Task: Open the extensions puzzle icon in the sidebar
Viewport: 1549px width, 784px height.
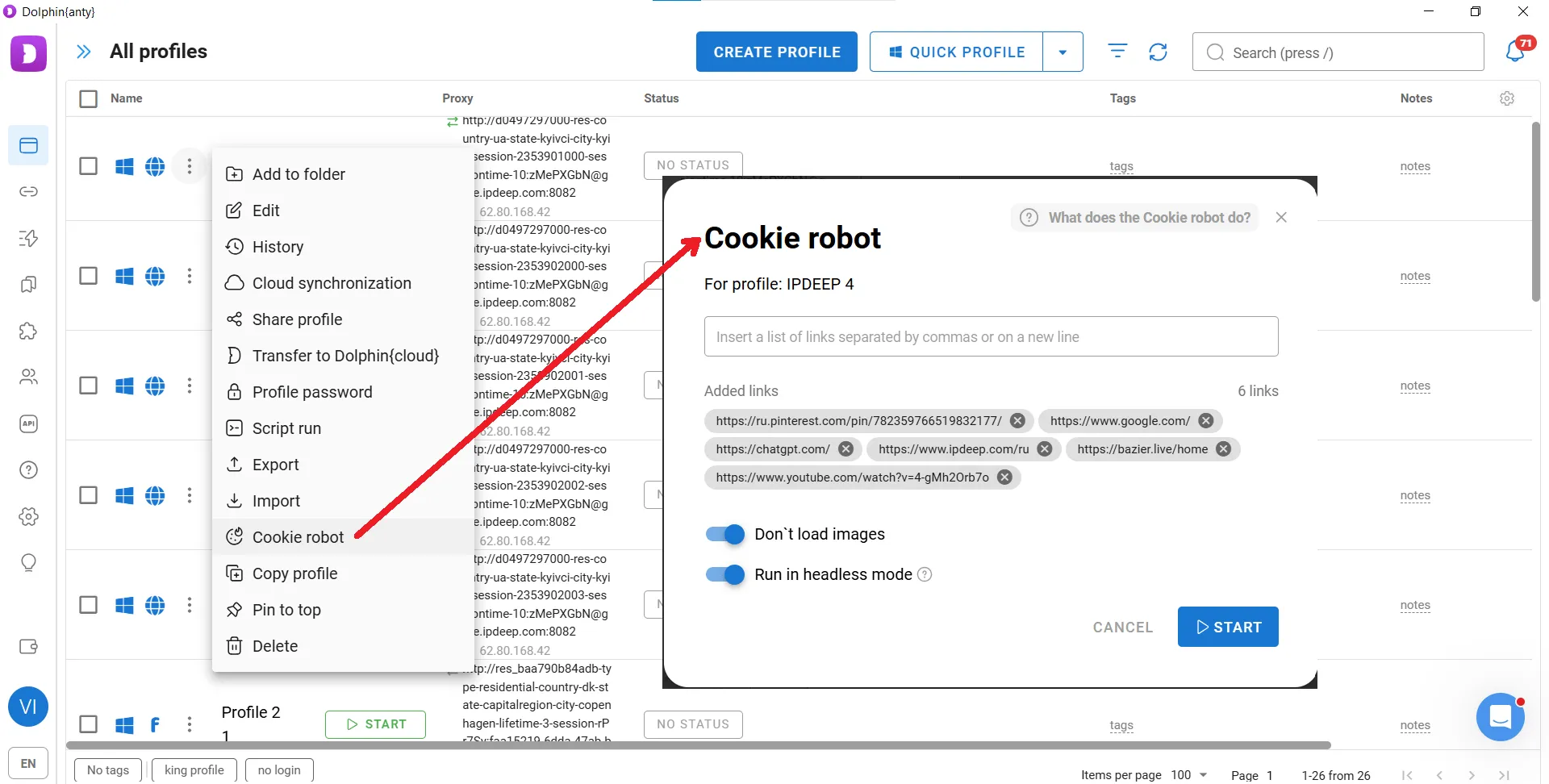Action: [28, 331]
